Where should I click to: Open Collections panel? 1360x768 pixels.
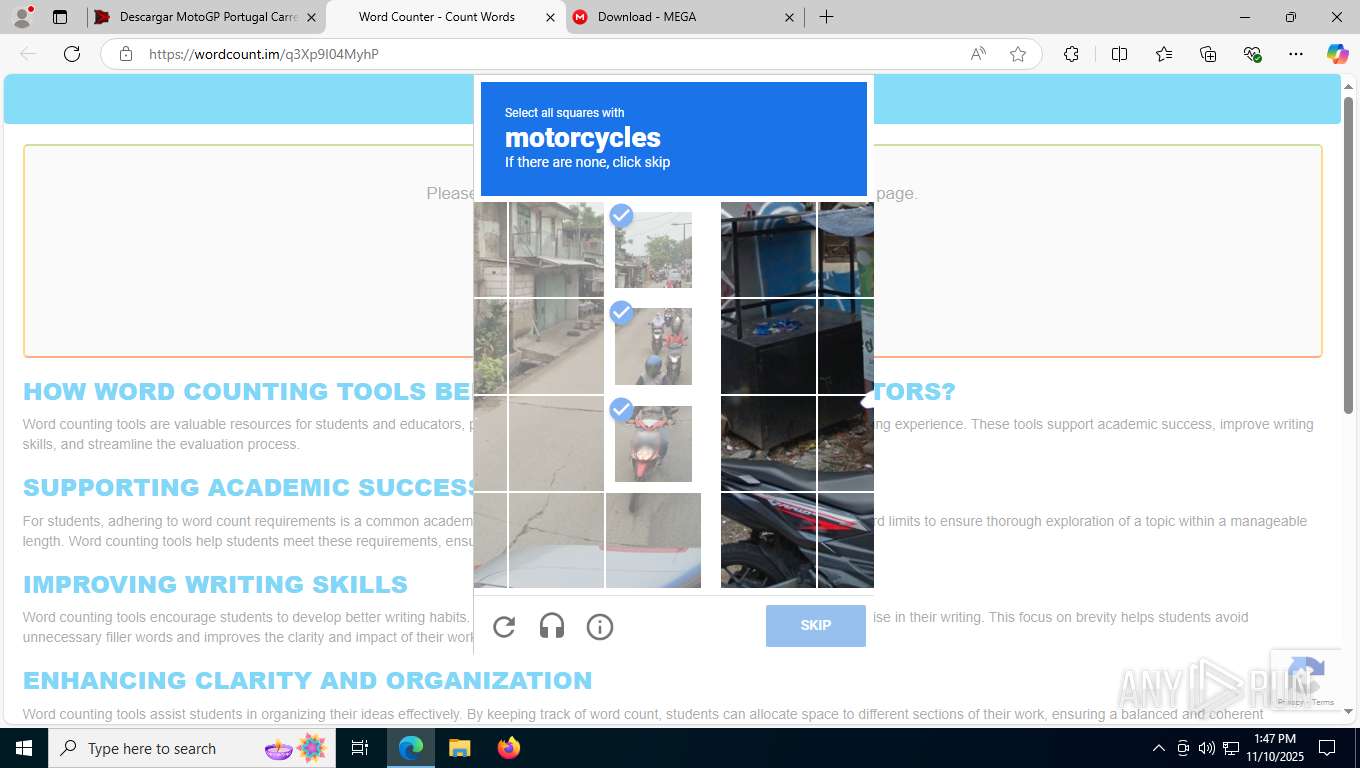click(1208, 54)
